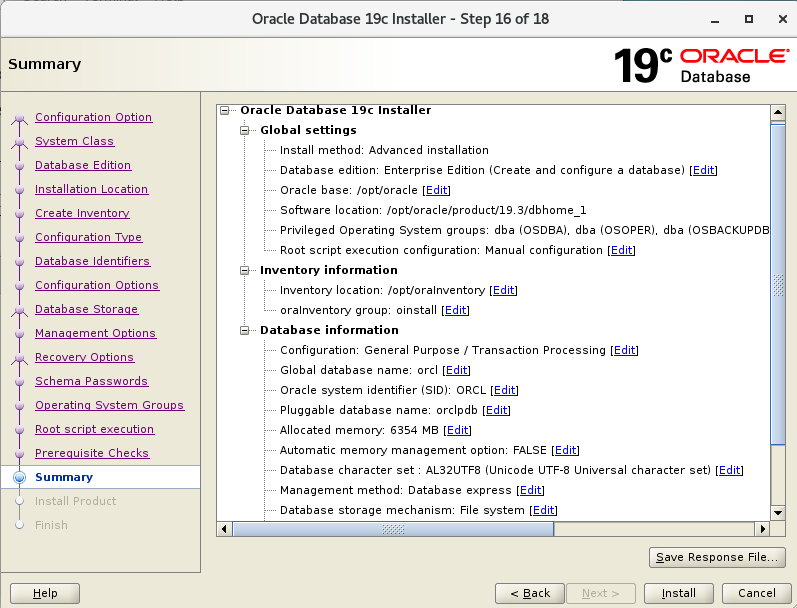This screenshot has height=608, width=797.
Task: Close the Oracle installer window
Action: [783, 19]
